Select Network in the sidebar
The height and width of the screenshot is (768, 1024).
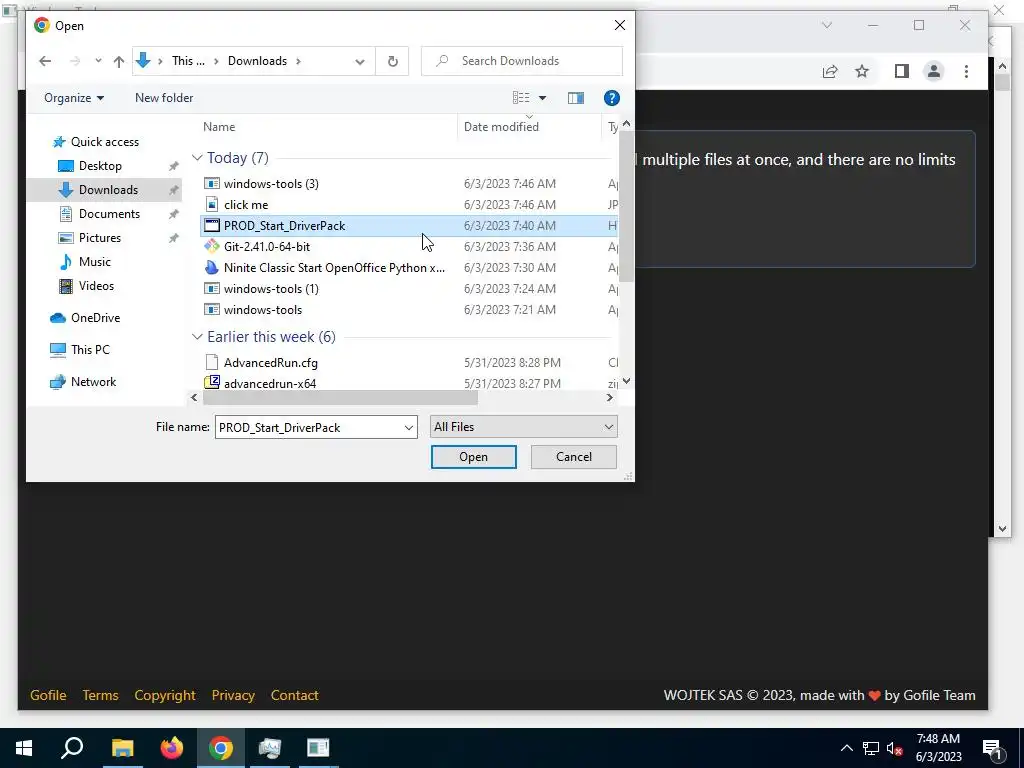coord(93,382)
